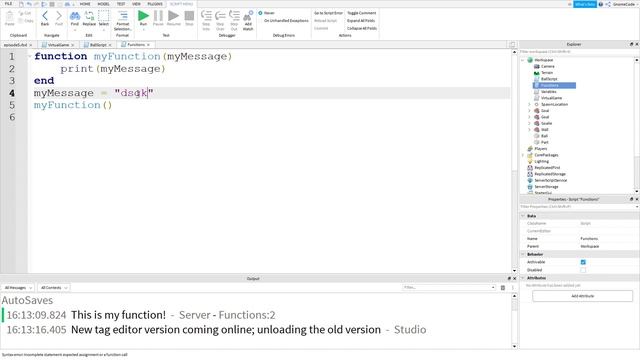Viewport: 640px width, 360px height.
Task: Close the Functions script tab
Action: (x=149, y=45)
